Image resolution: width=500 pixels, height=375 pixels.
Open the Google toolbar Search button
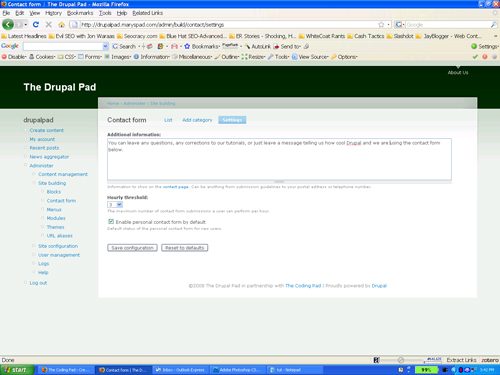[124, 46]
